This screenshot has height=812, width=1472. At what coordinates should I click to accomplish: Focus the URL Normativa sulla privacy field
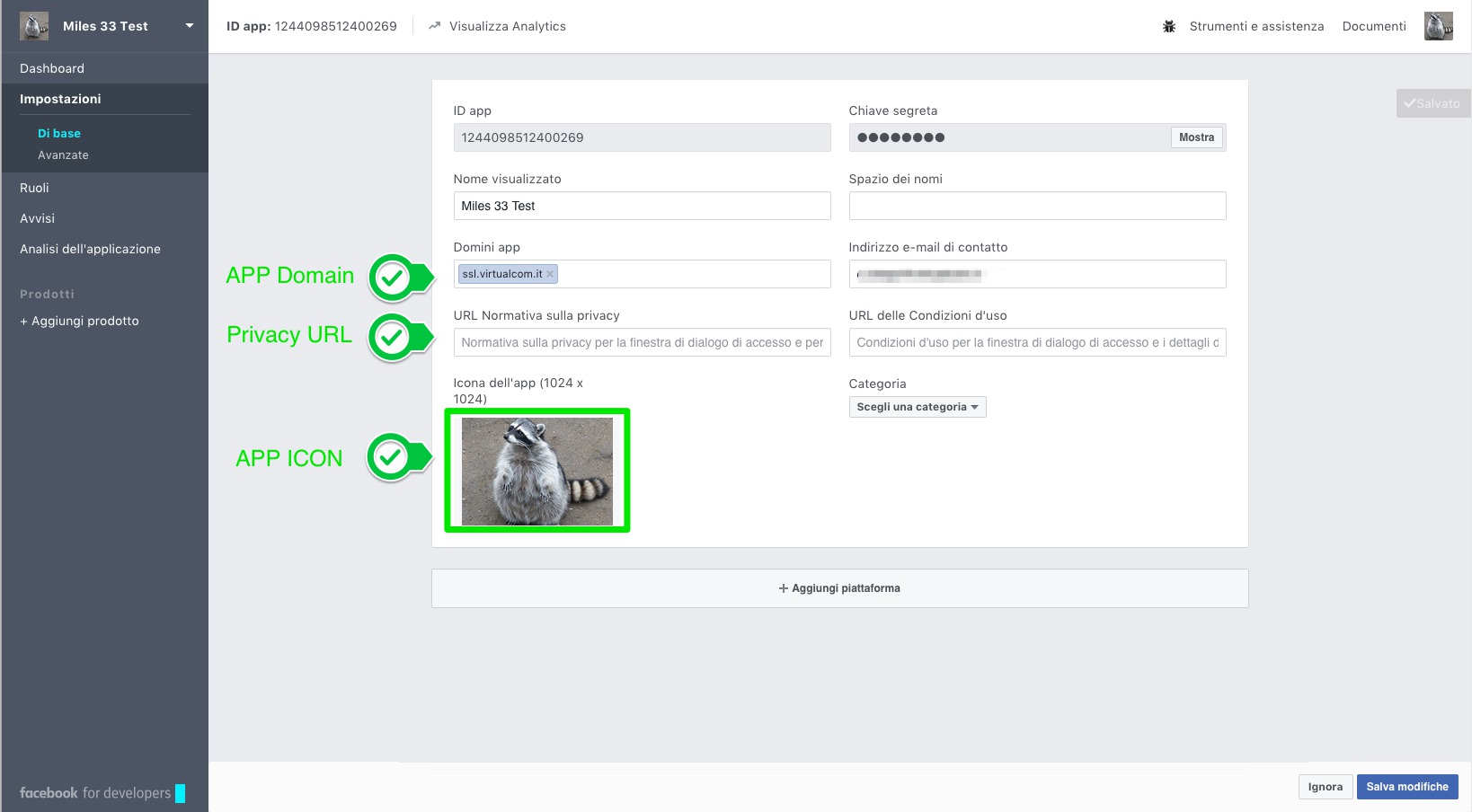642,342
